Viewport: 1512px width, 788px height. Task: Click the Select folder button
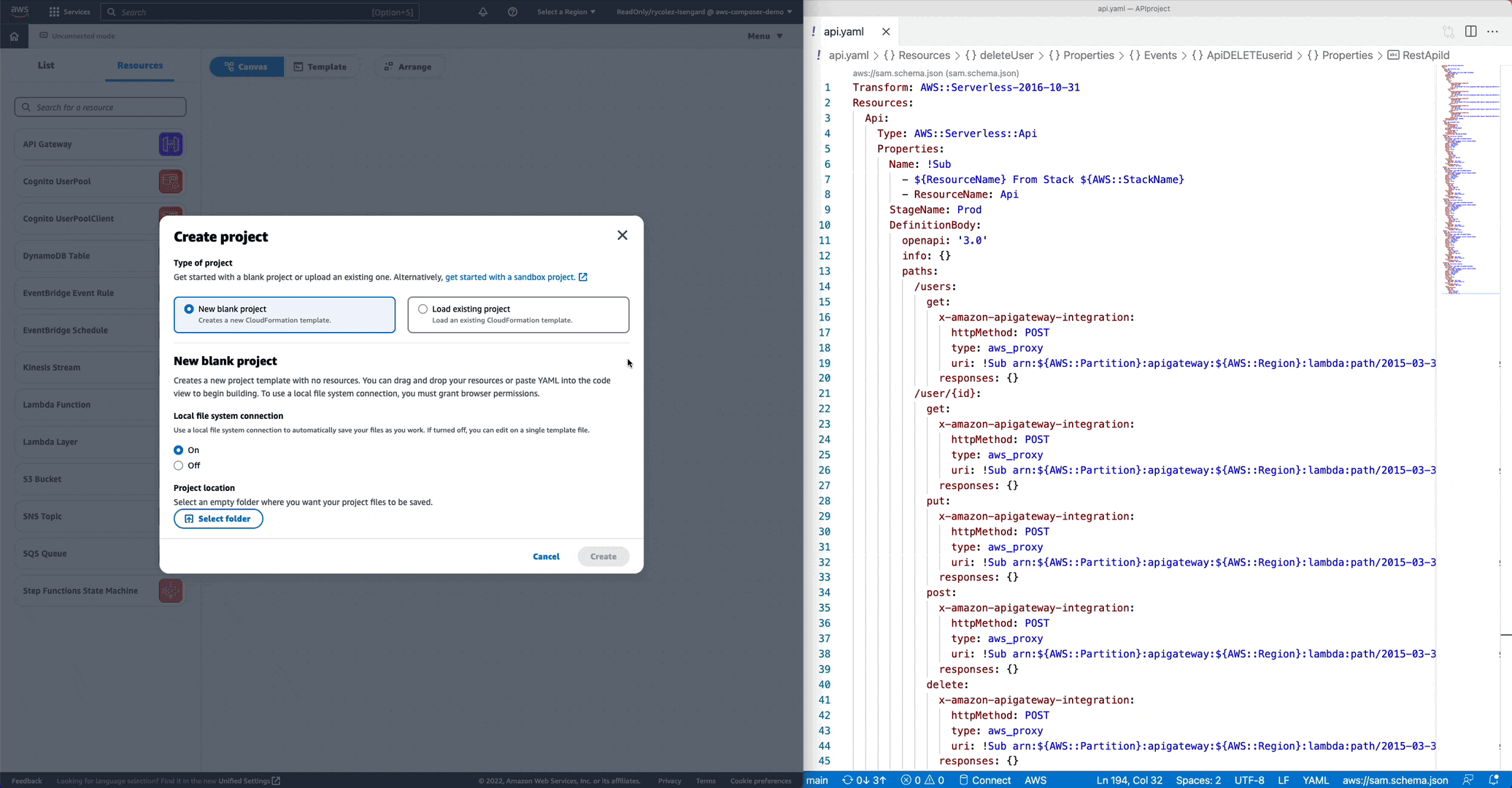click(x=218, y=518)
